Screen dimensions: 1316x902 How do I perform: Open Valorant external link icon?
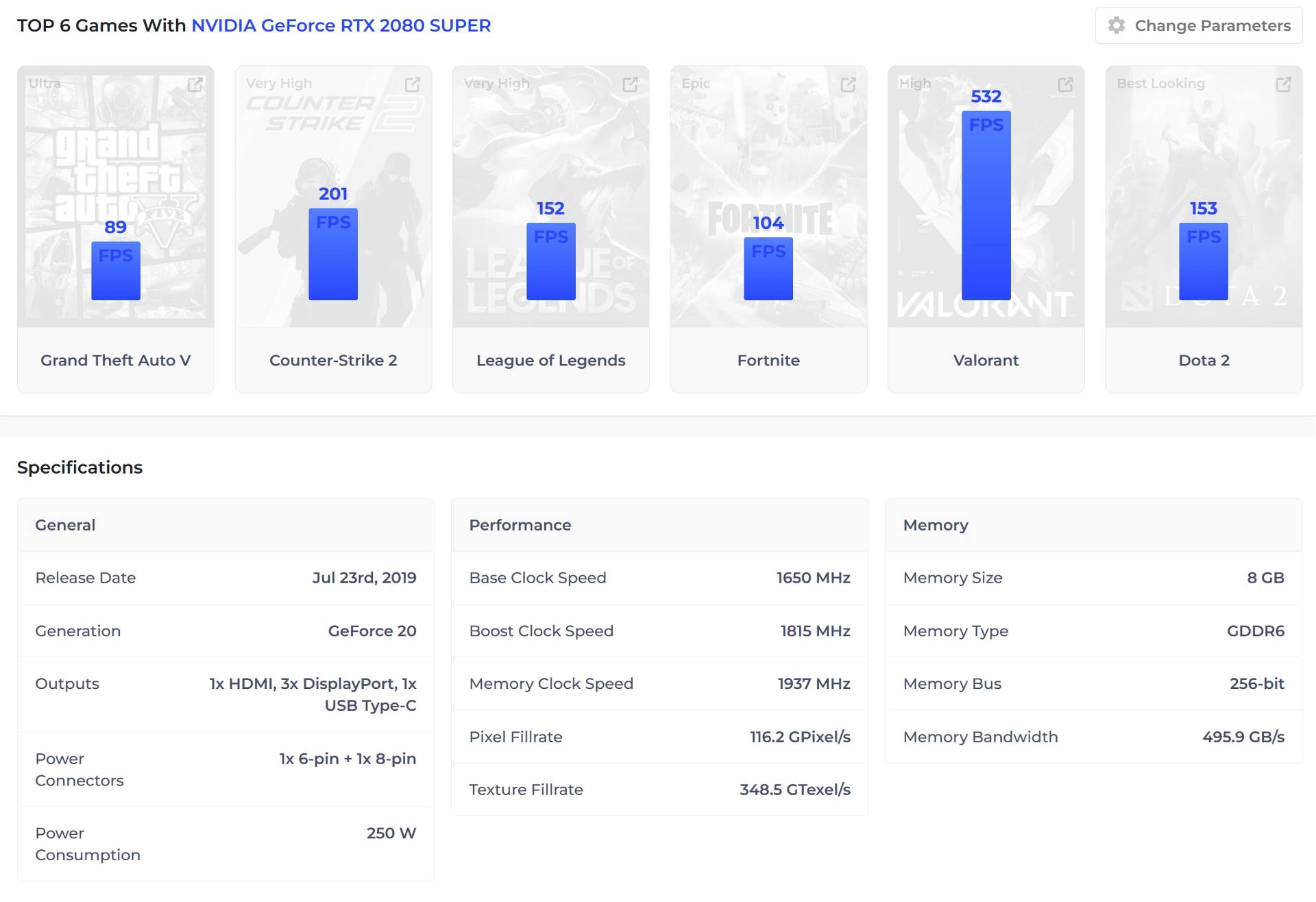pos(1066,84)
